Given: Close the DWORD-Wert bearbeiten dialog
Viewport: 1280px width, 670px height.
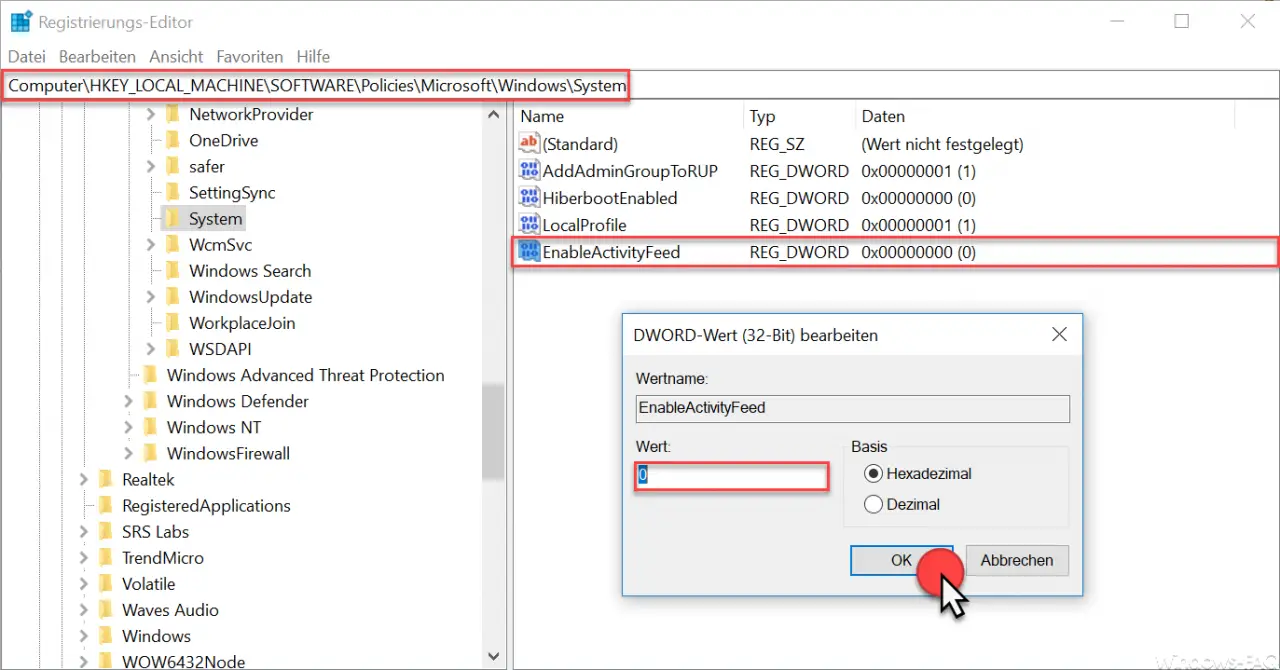Looking at the screenshot, I should (x=1059, y=335).
